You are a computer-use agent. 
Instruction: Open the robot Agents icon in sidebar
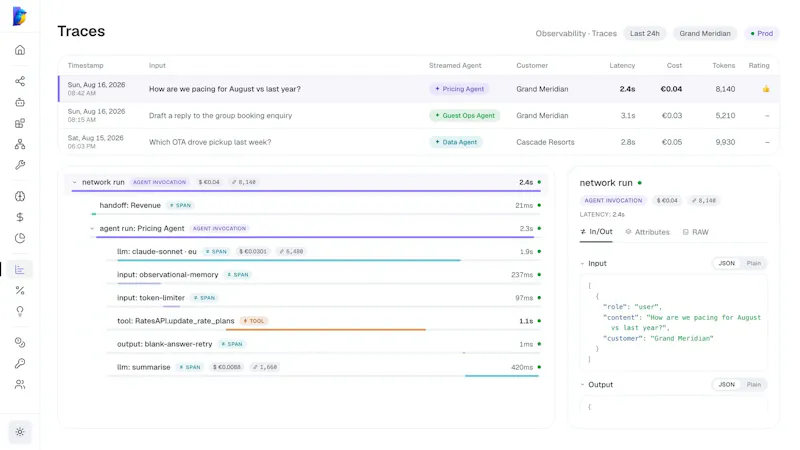(20, 102)
